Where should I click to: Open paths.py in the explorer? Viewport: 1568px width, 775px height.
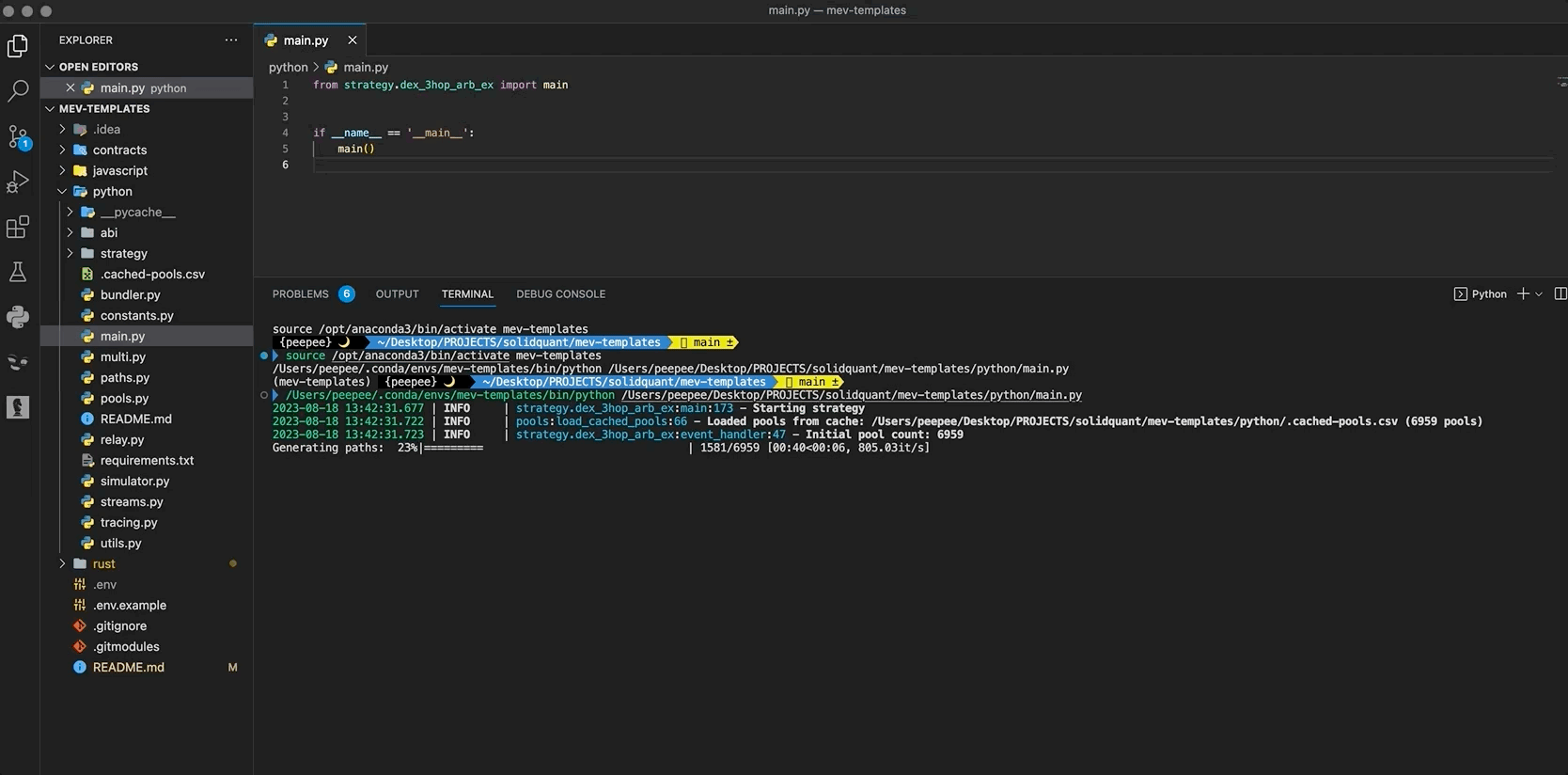tap(147, 377)
